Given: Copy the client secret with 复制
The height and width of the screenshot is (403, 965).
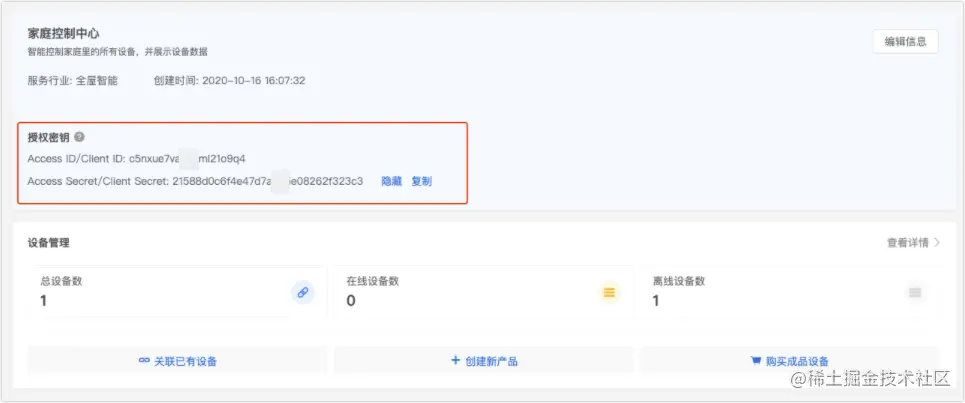Looking at the screenshot, I should [422, 182].
